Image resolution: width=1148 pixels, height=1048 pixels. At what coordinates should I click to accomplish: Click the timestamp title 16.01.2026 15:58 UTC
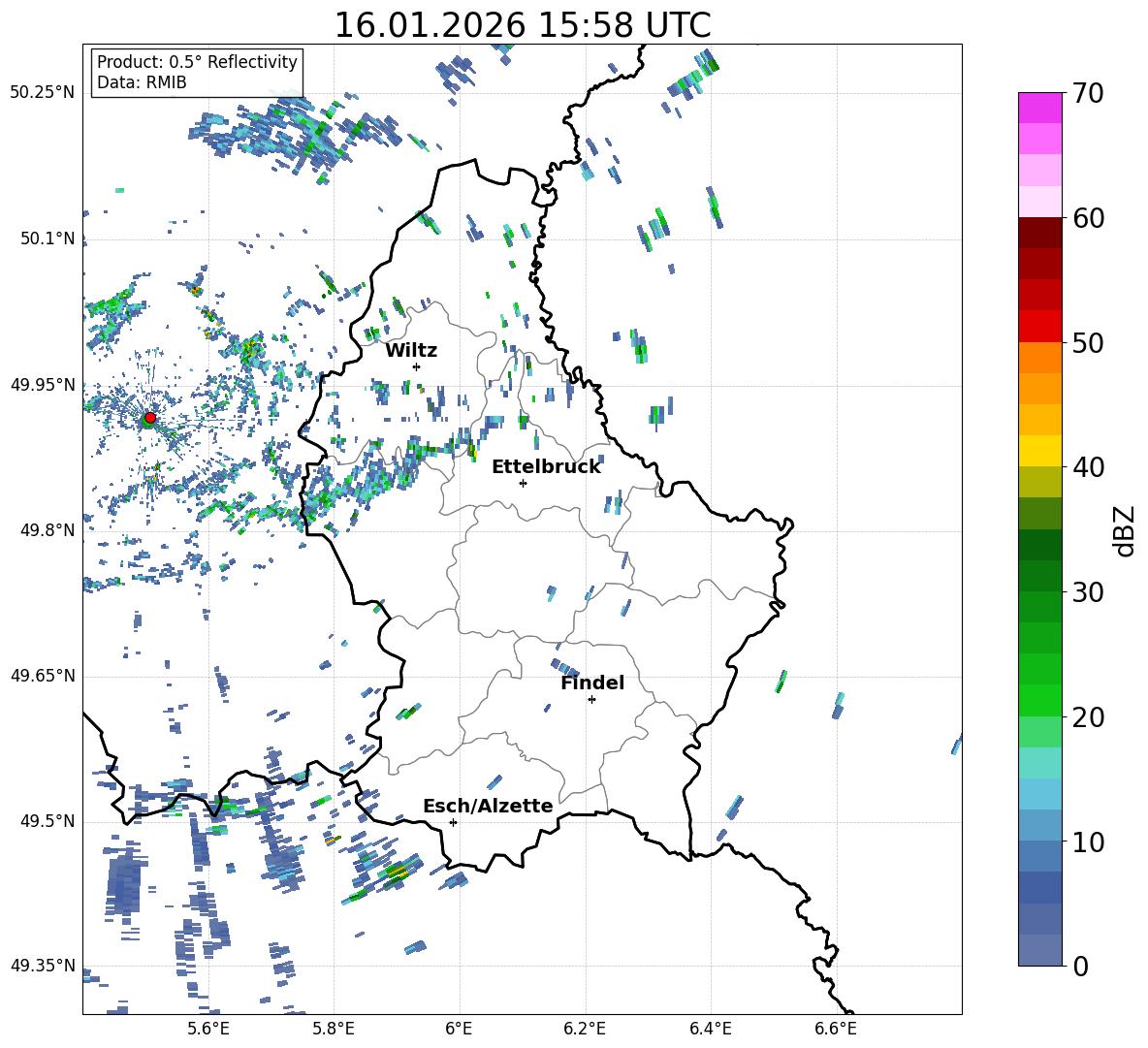[x=522, y=25]
